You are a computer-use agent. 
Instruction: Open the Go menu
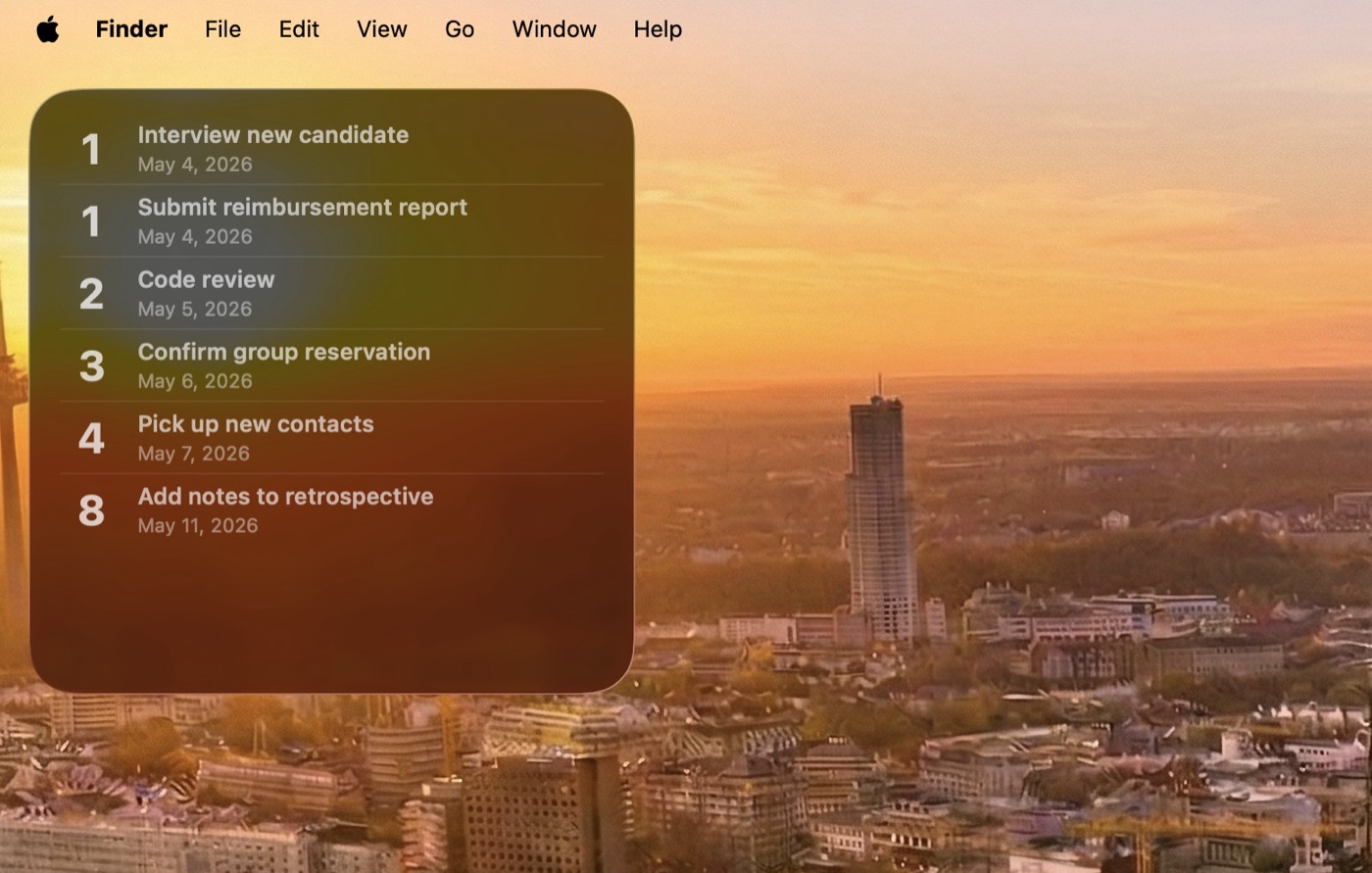tap(460, 29)
